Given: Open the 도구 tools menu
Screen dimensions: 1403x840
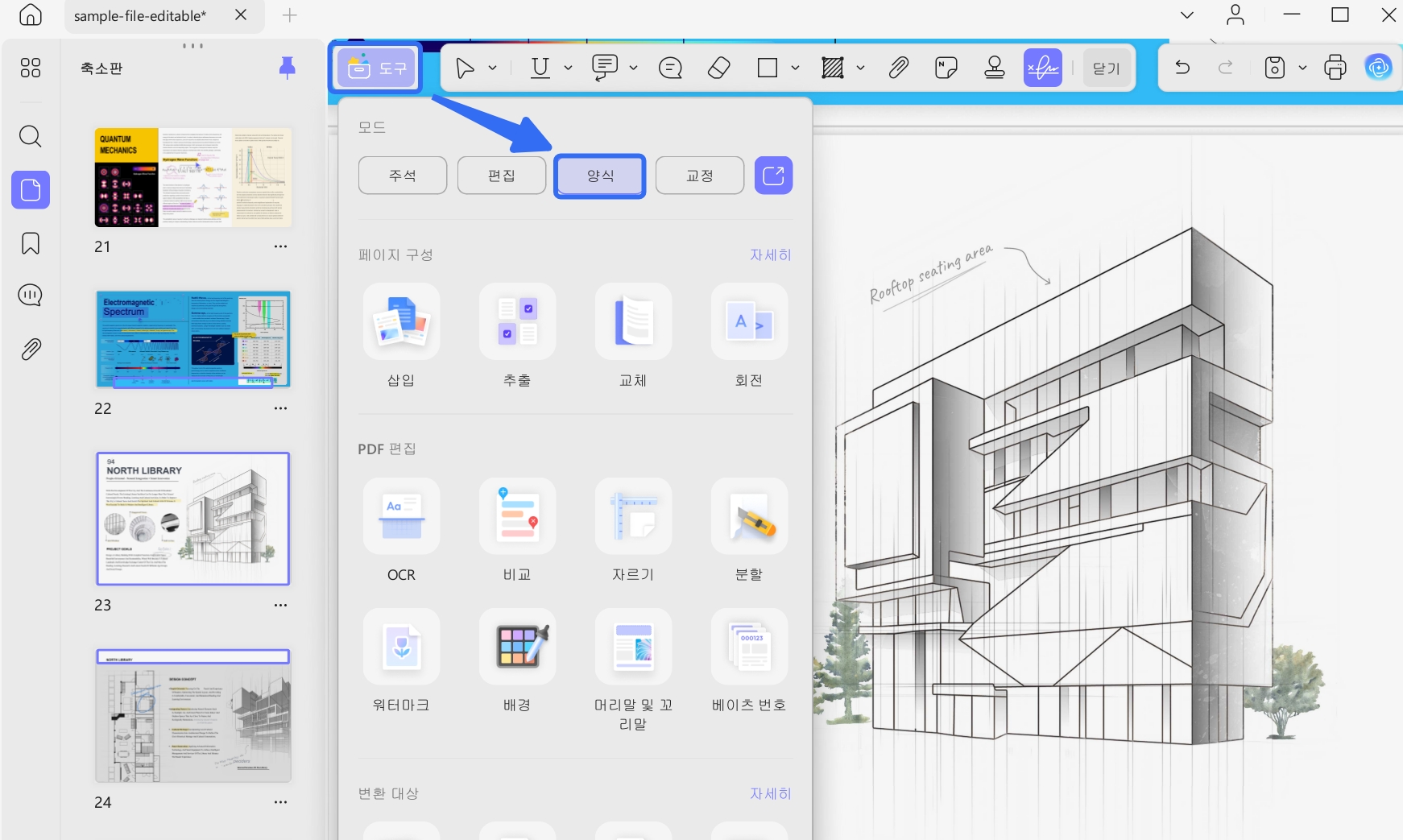Looking at the screenshot, I should point(377,68).
